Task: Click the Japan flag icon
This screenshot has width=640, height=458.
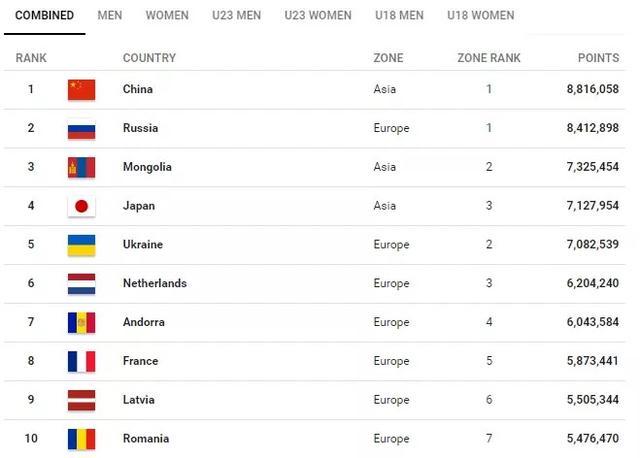Action: coord(81,206)
